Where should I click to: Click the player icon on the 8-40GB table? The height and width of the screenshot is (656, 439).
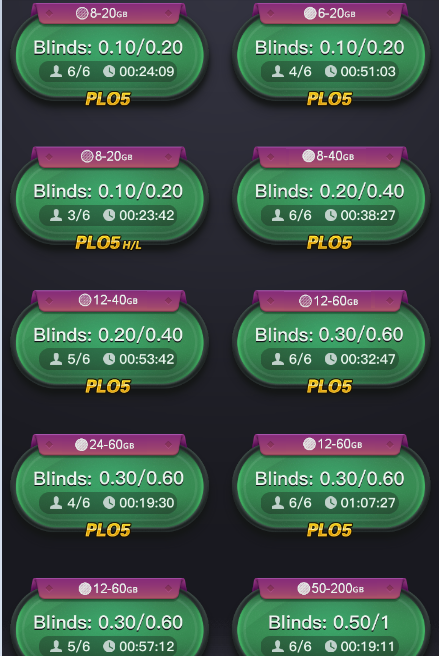(x=278, y=215)
